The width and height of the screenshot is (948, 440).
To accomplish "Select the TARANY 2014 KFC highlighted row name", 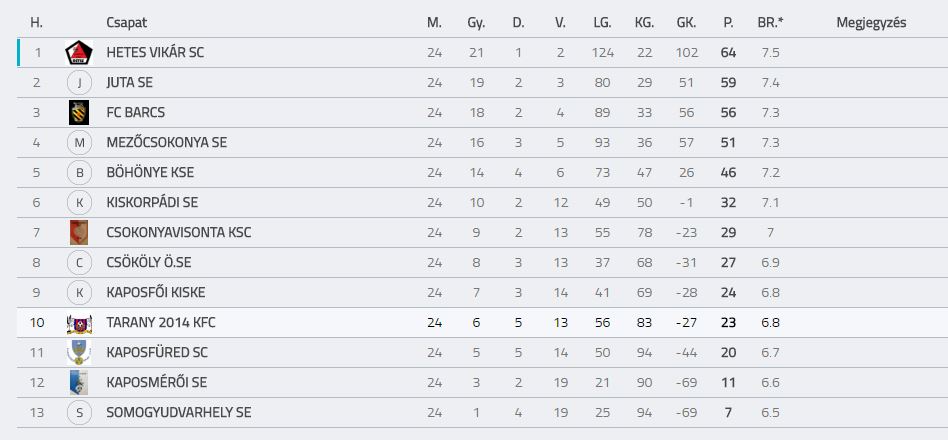I will click(161, 323).
